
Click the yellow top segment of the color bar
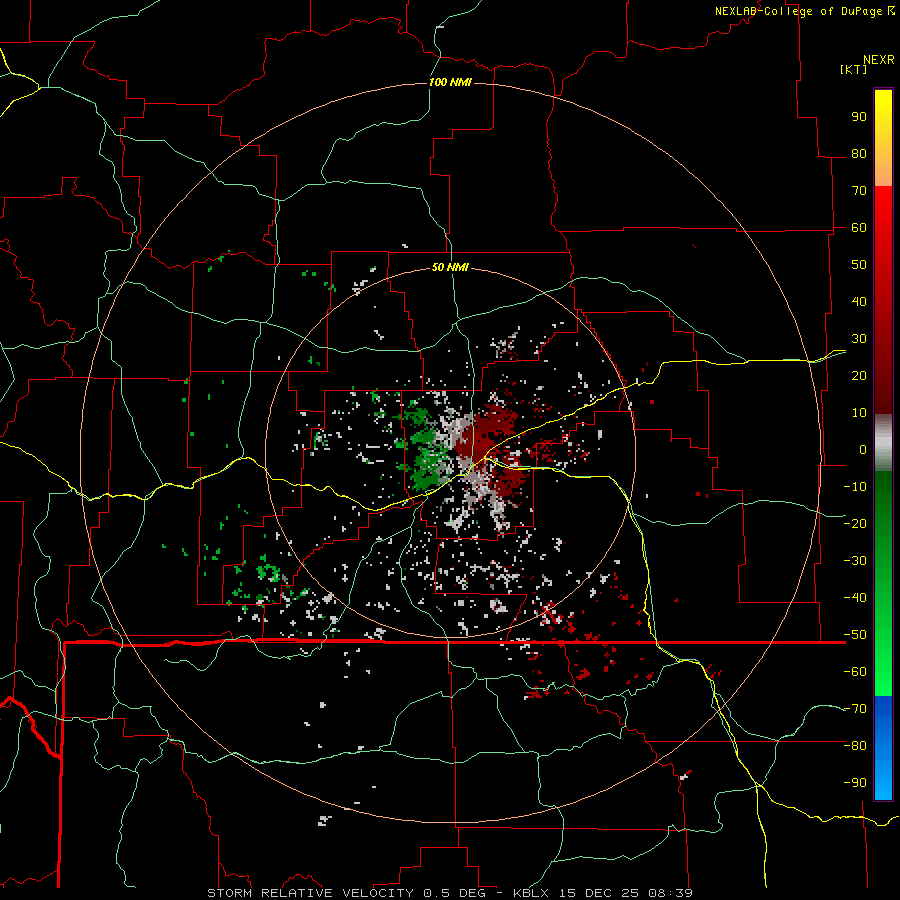pyautogui.click(x=883, y=138)
